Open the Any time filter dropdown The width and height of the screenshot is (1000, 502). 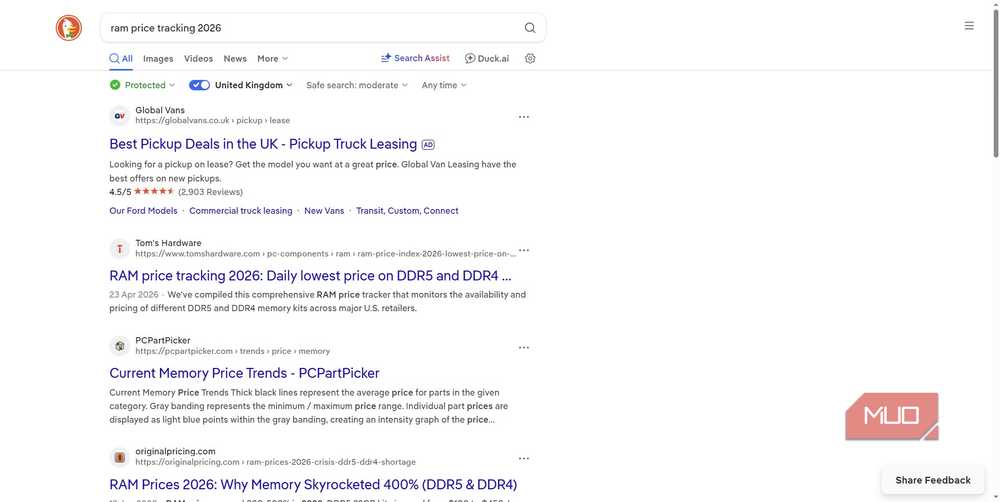444,85
